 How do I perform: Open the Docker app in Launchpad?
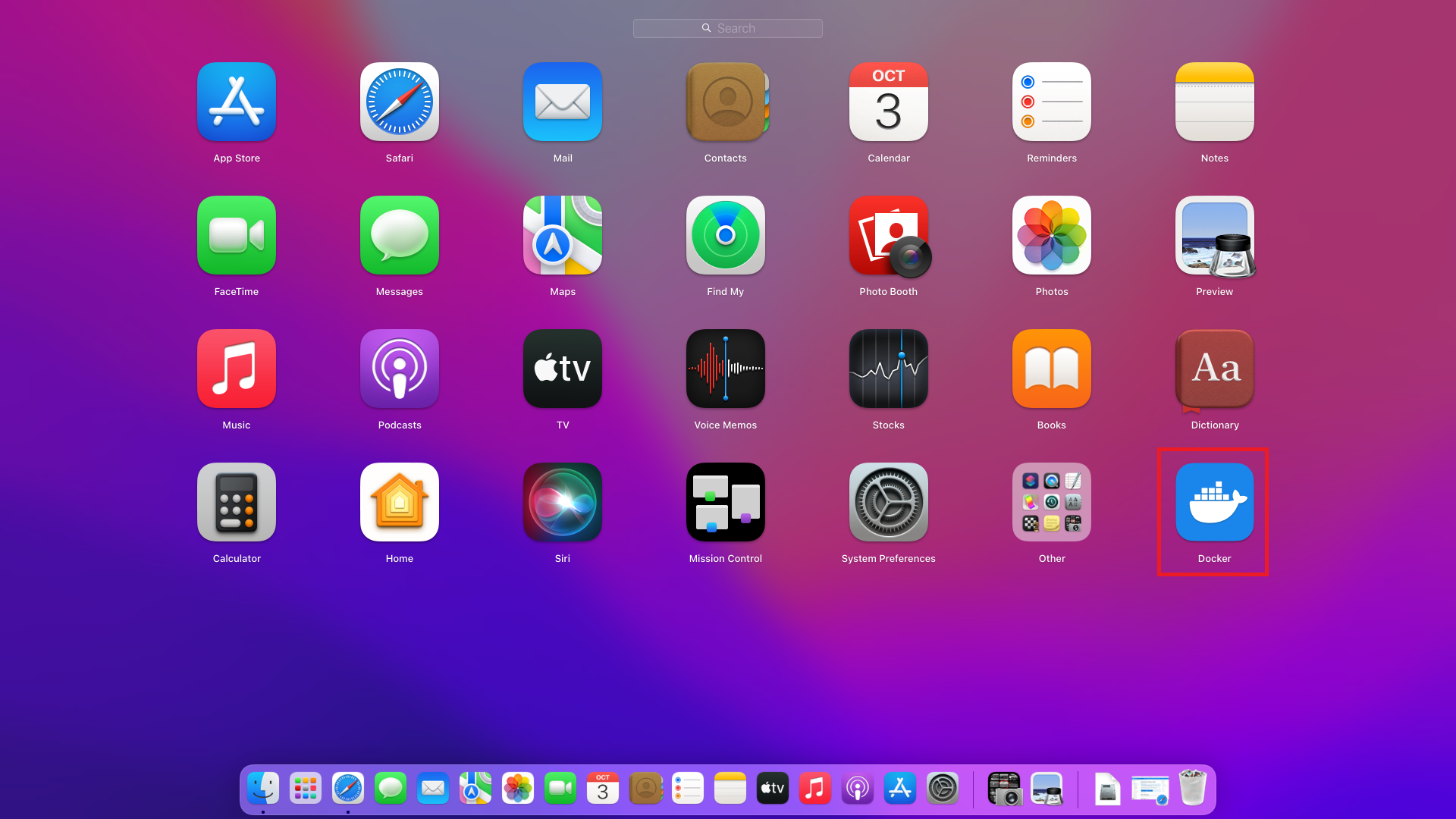[1214, 502]
